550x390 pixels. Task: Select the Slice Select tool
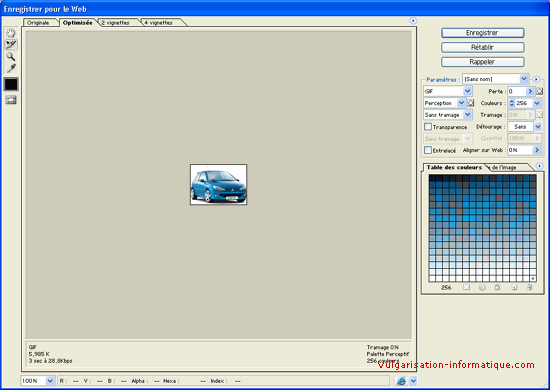pyautogui.click(x=11, y=45)
